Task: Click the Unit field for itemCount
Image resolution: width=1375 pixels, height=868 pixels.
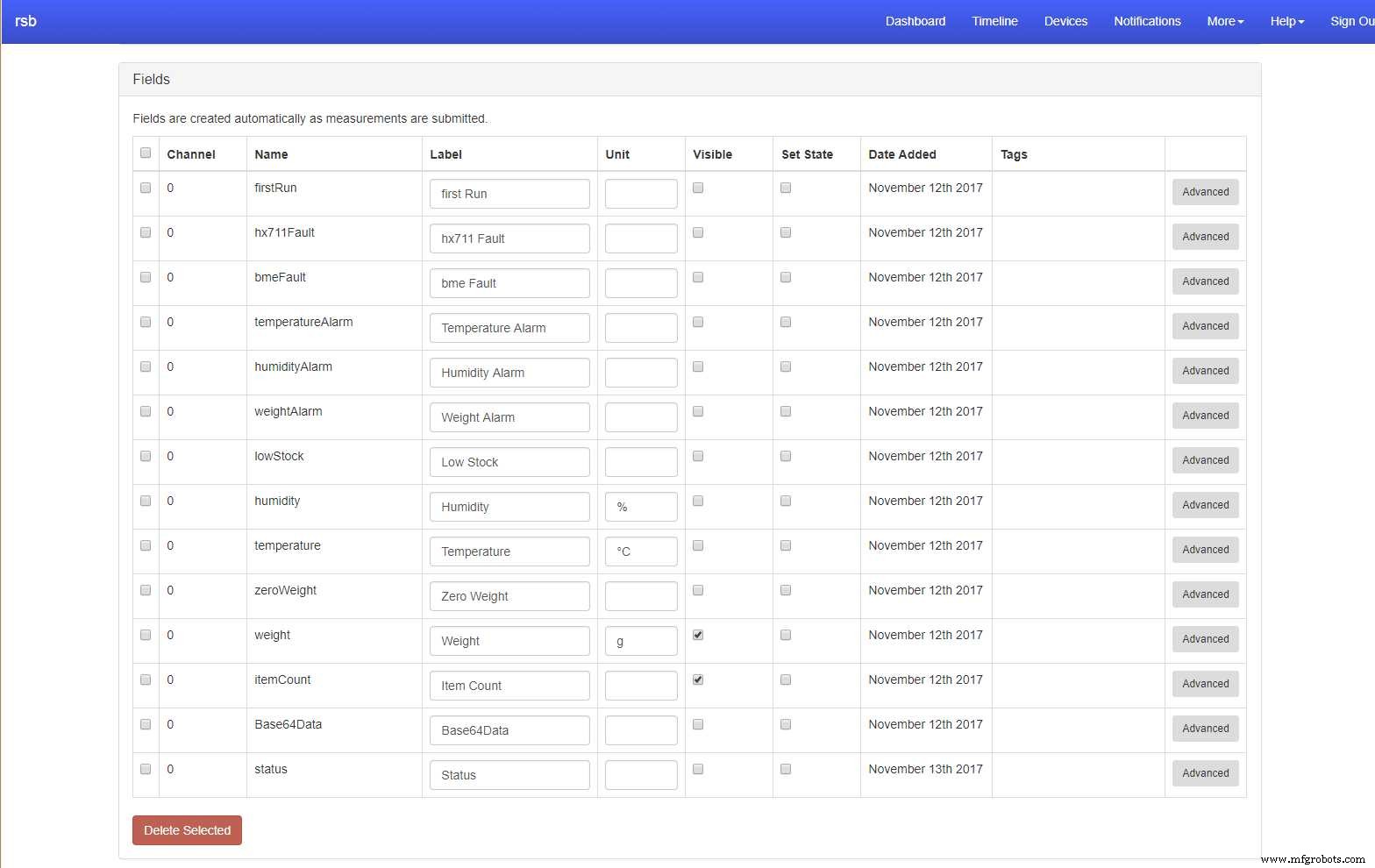Action: point(640,686)
